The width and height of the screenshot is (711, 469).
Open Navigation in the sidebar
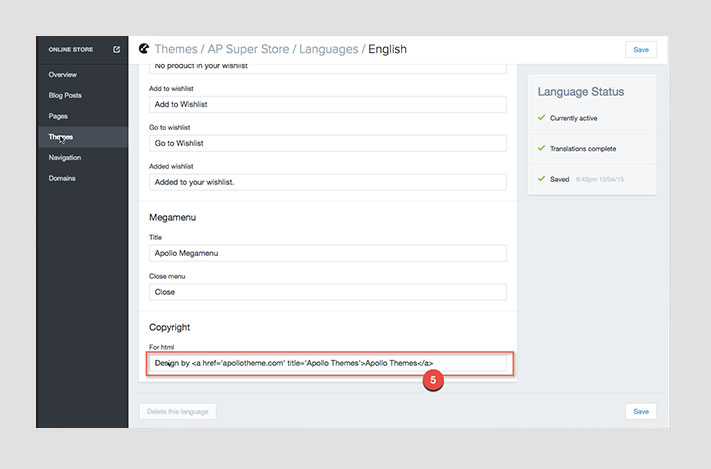click(65, 158)
